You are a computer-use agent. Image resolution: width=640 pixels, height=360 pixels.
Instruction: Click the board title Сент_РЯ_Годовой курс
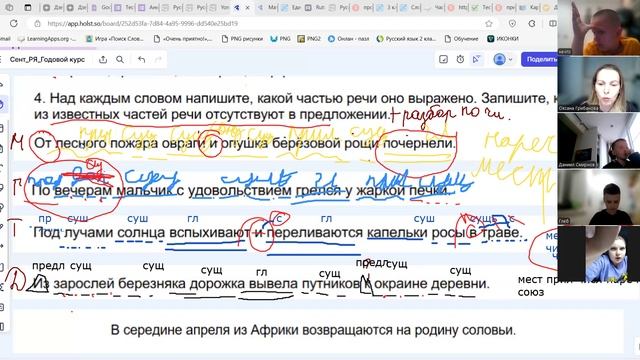pyautogui.click(x=47, y=60)
